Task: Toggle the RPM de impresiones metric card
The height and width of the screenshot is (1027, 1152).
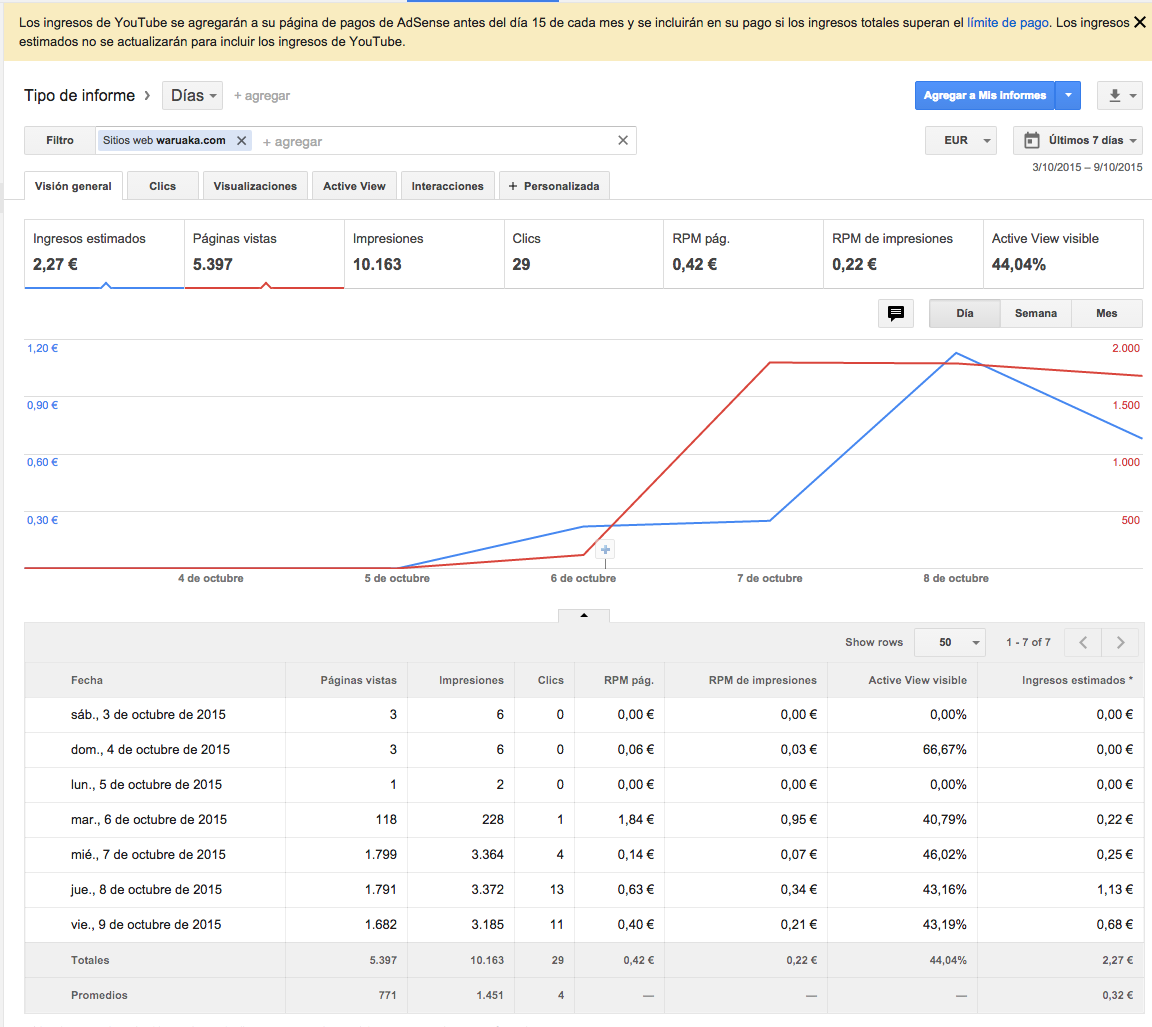Action: [904, 253]
